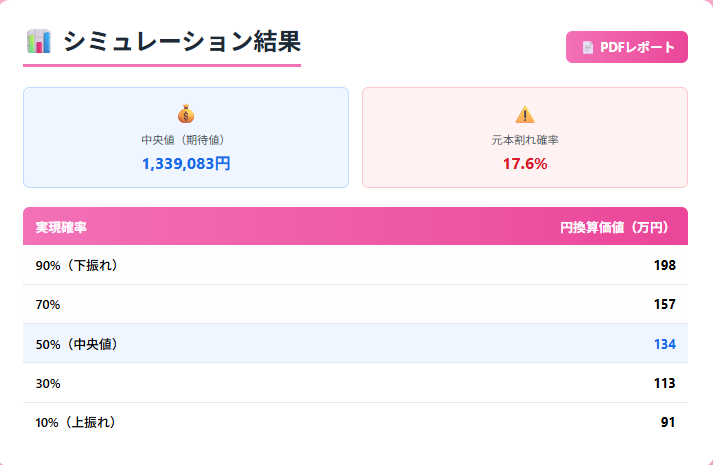713x465 pixels.
Task: Click the warning triangle icon
Action: pos(525,114)
